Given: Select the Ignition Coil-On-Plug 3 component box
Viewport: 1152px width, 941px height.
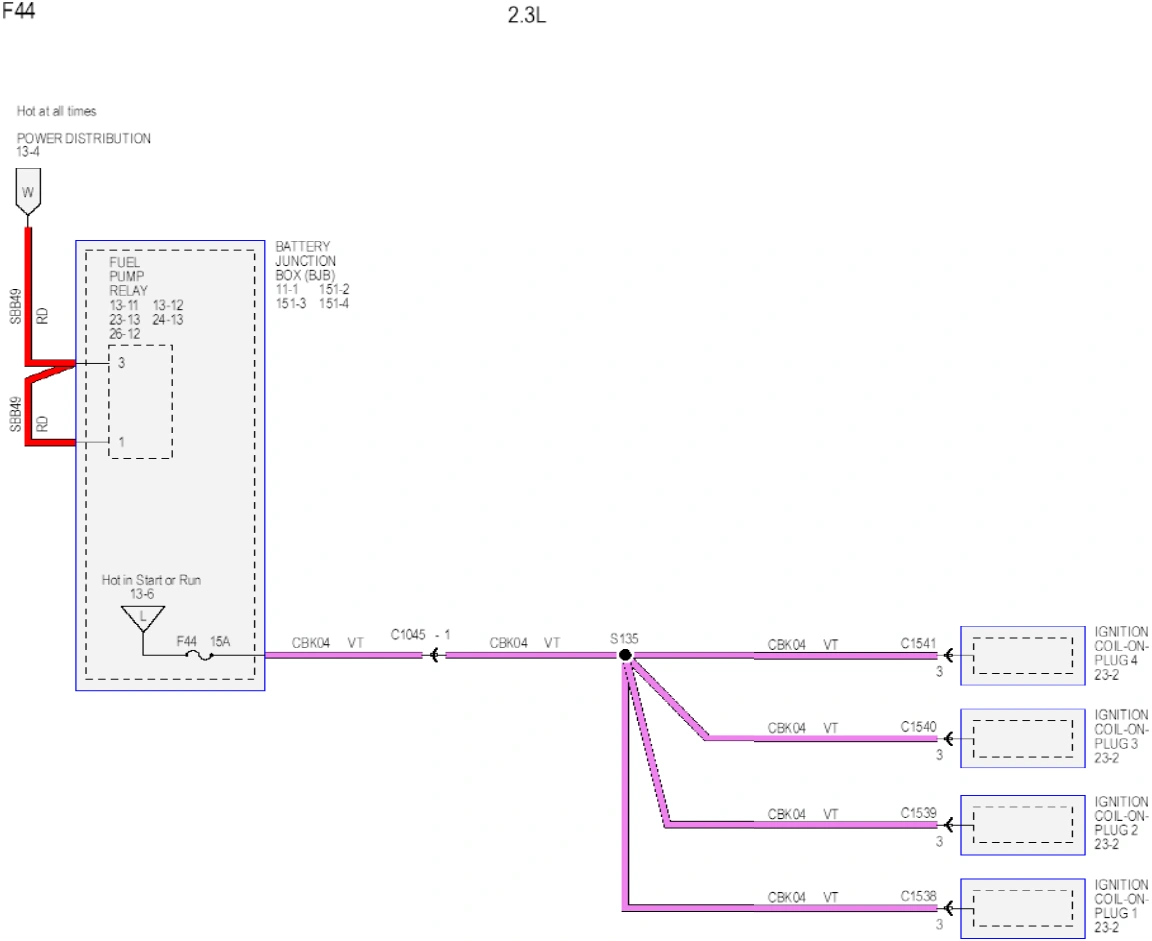Looking at the screenshot, I should [x=1023, y=738].
